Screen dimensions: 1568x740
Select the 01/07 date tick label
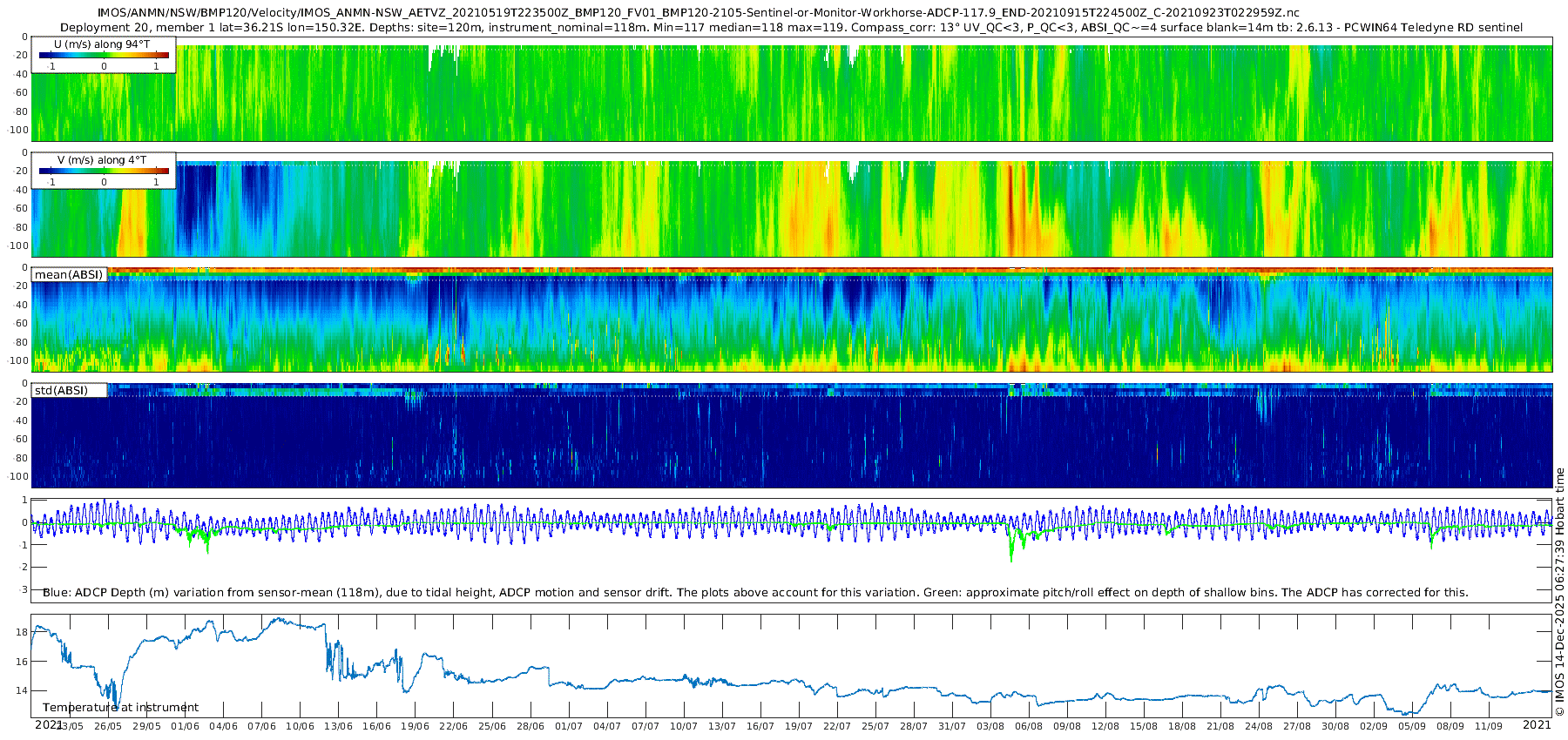tap(569, 726)
